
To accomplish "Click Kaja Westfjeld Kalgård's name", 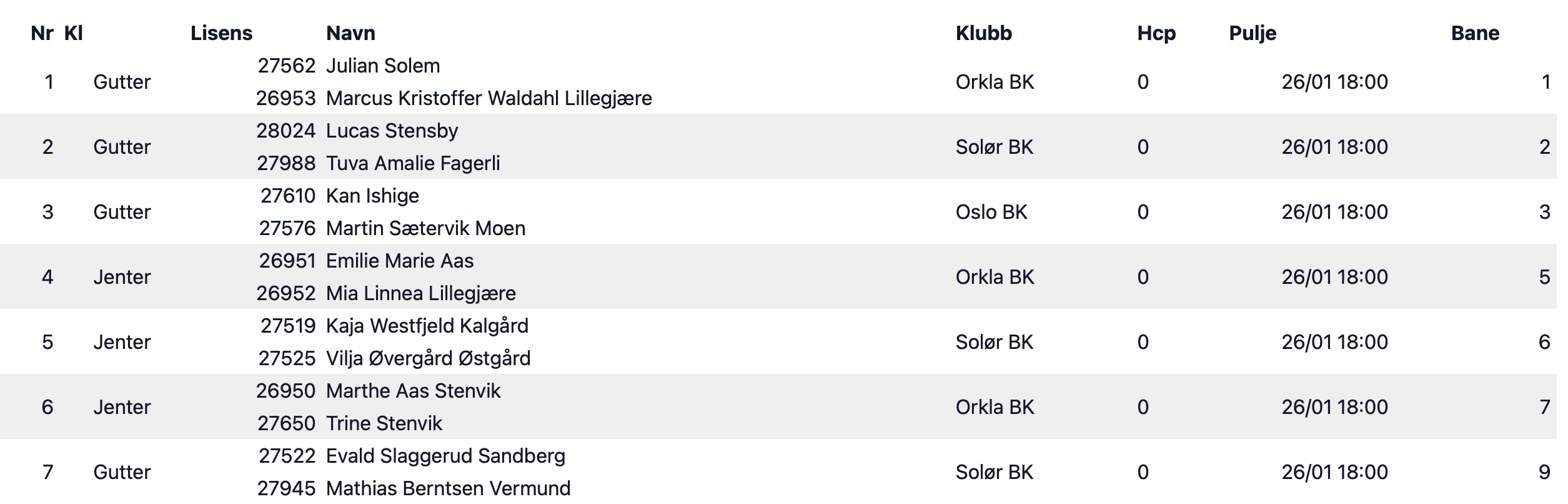I will coord(427,326).
